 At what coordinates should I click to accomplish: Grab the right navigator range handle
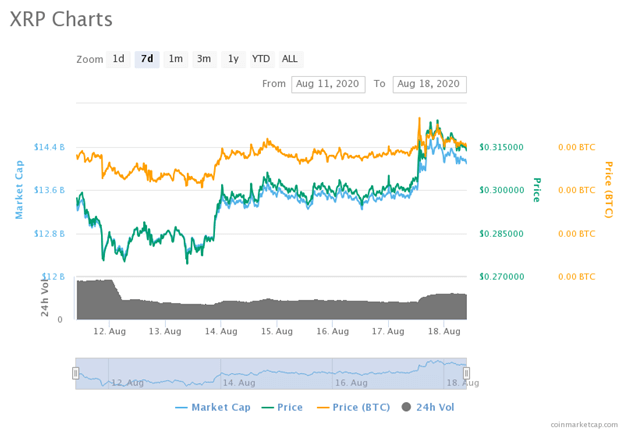click(x=466, y=373)
